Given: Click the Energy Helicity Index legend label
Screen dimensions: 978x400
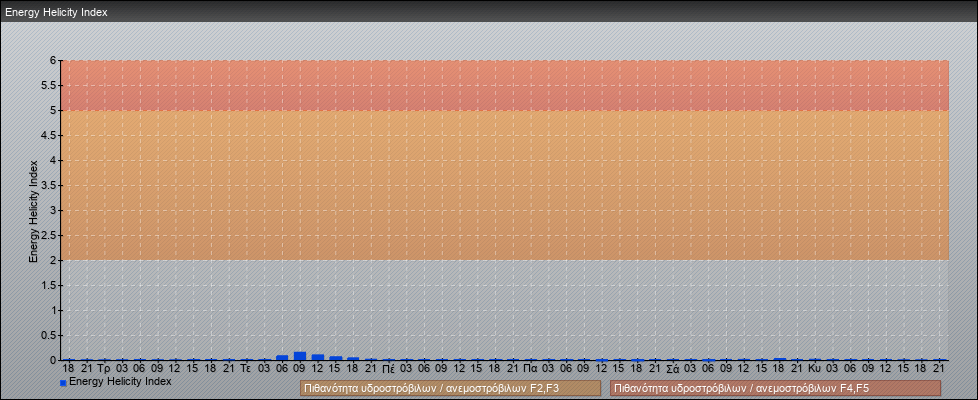Looking at the screenshot, I should [120, 381].
